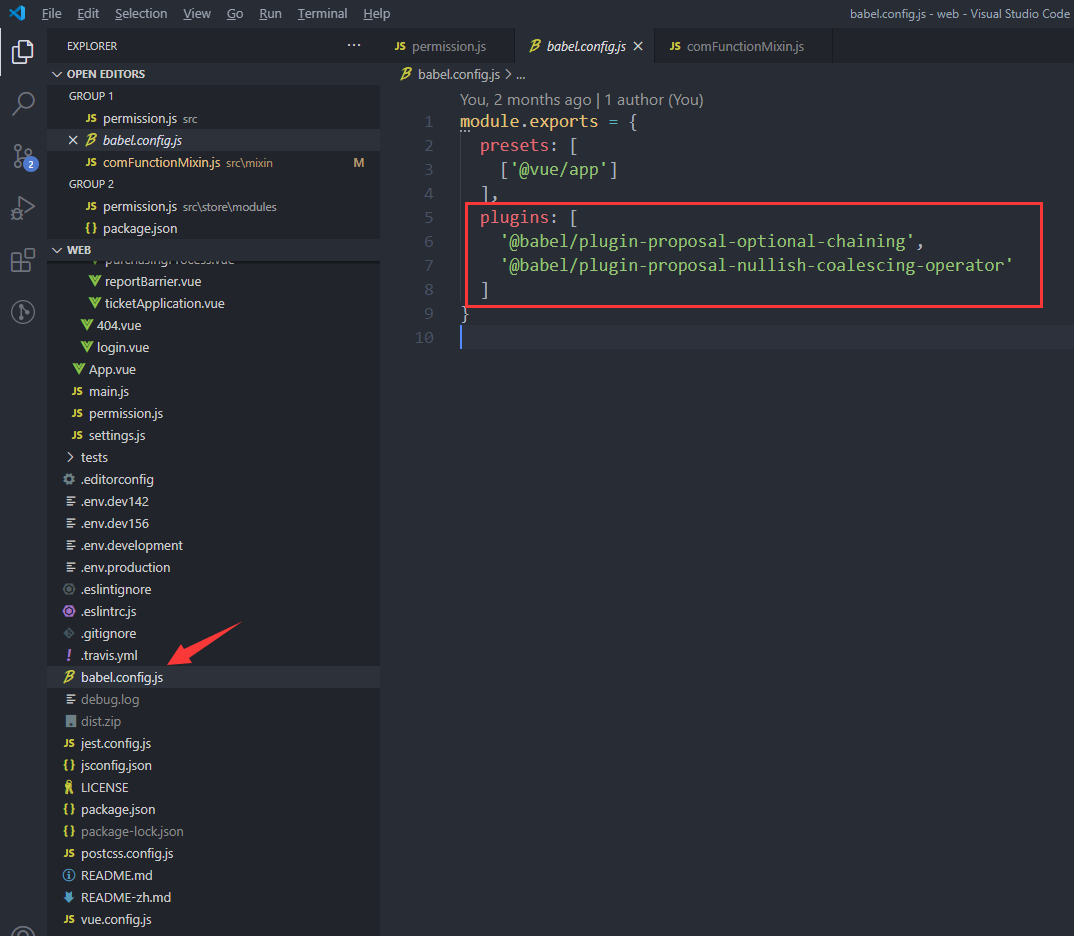Open Source Control view with 2 changes
Viewport: 1074px width, 936px height.
pos(23,156)
